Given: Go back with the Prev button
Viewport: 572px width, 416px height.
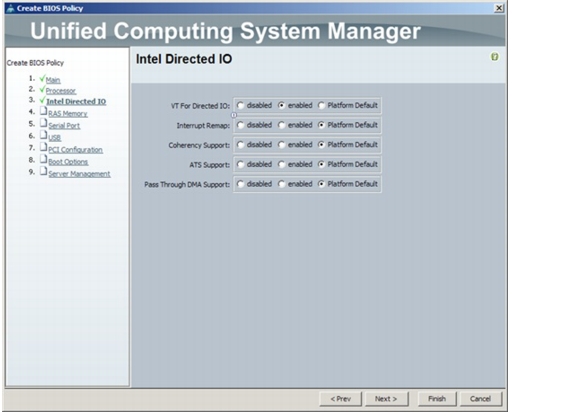Looking at the screenshot, I should 340,399.
